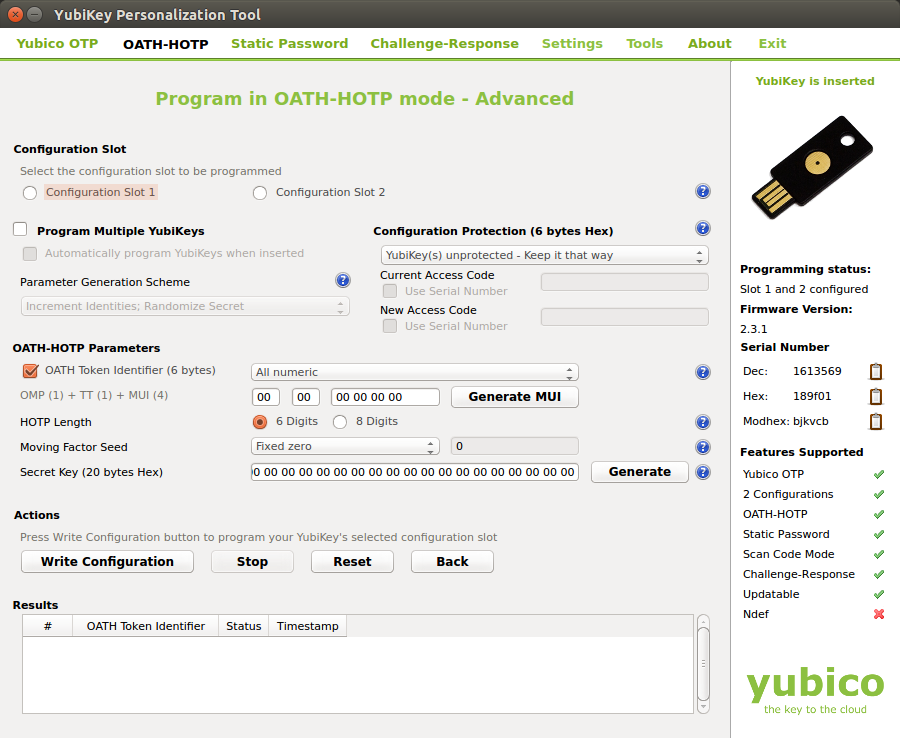Click the Updatable supported checkmark
Screen dimensions: 900x738
tap(879, 595)
